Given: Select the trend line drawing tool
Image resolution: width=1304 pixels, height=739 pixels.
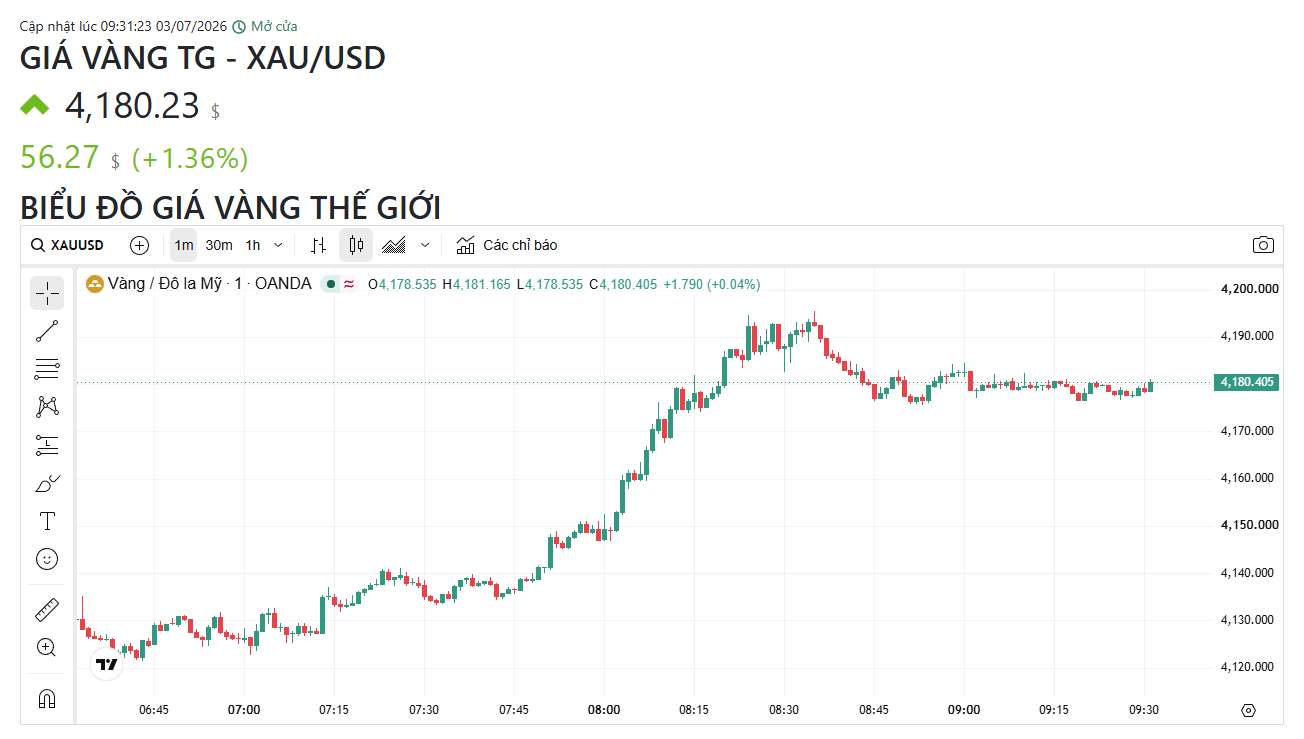Looking at the screenshot, I should pyautogui.click(x=47, y=331).
